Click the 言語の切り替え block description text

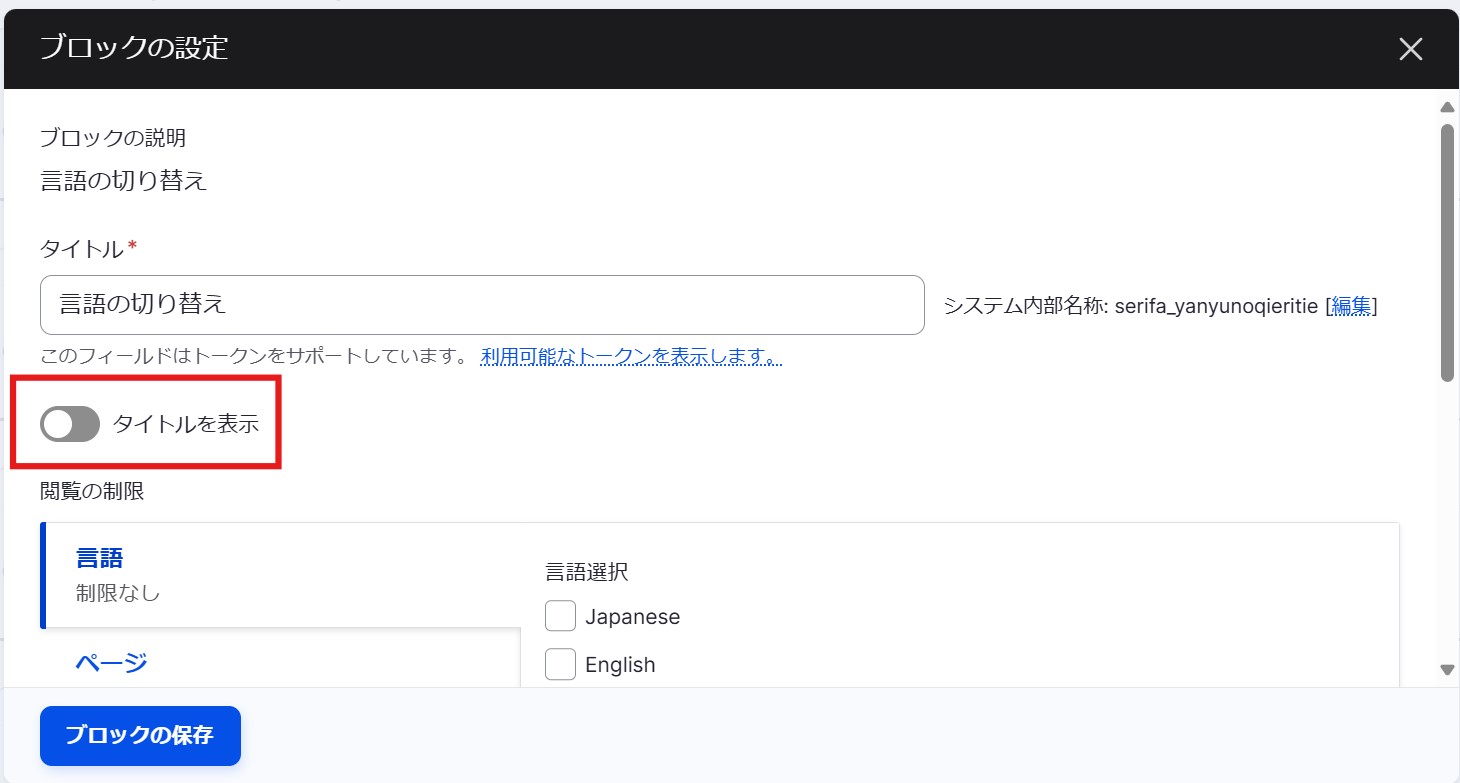point(123,181)
